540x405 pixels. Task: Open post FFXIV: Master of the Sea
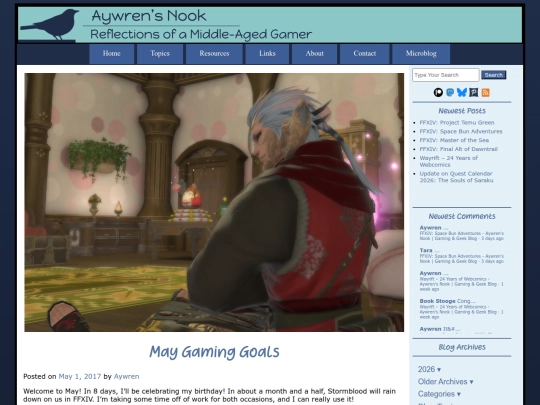pos(454,141)
